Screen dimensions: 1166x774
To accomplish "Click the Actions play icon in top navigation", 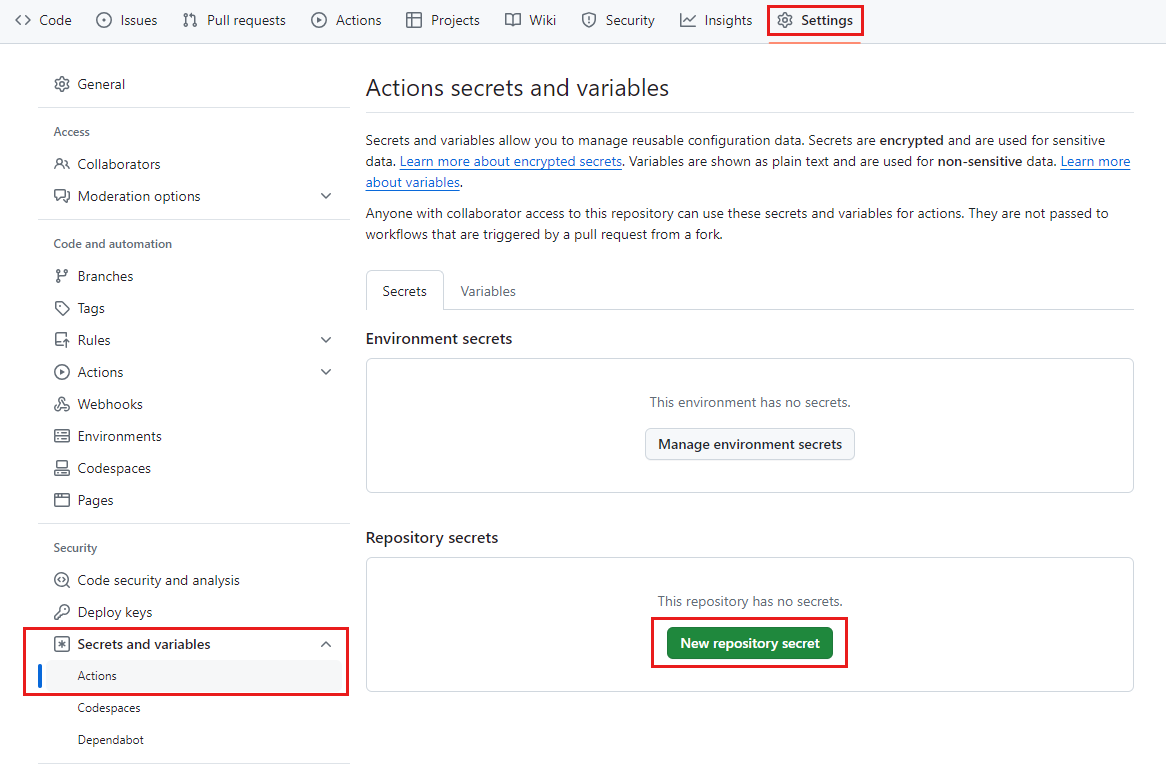I will [319, 20].
